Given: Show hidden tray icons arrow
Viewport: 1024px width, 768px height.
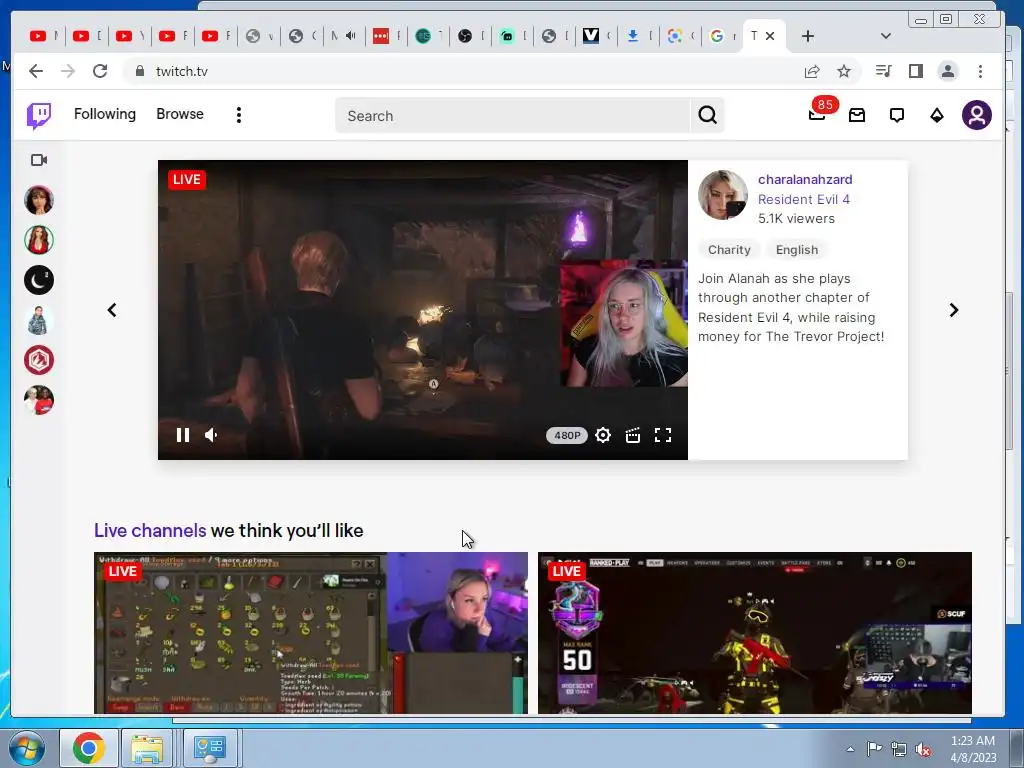Looking at the screenshot, I should click(x=850, y=749).
